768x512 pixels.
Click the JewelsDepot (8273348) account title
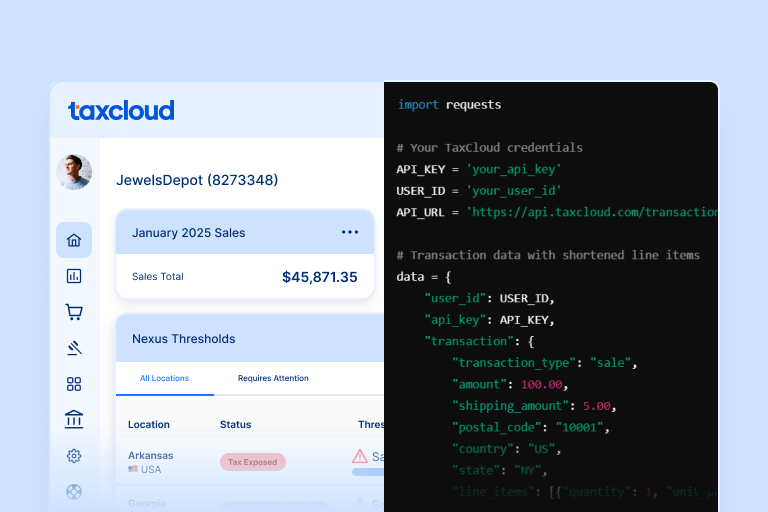click(197, 180)
